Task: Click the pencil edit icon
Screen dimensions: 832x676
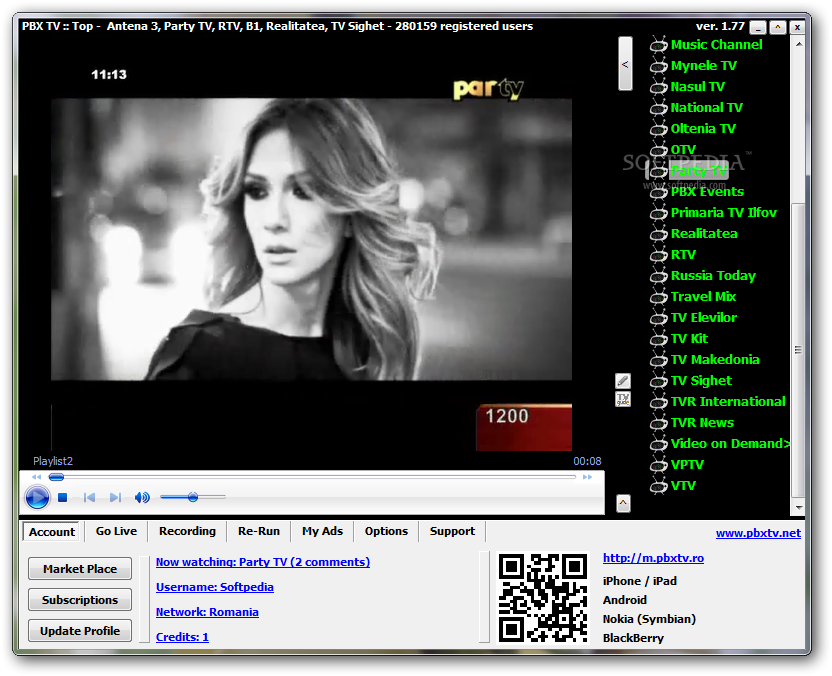Action: click(622, 381)
